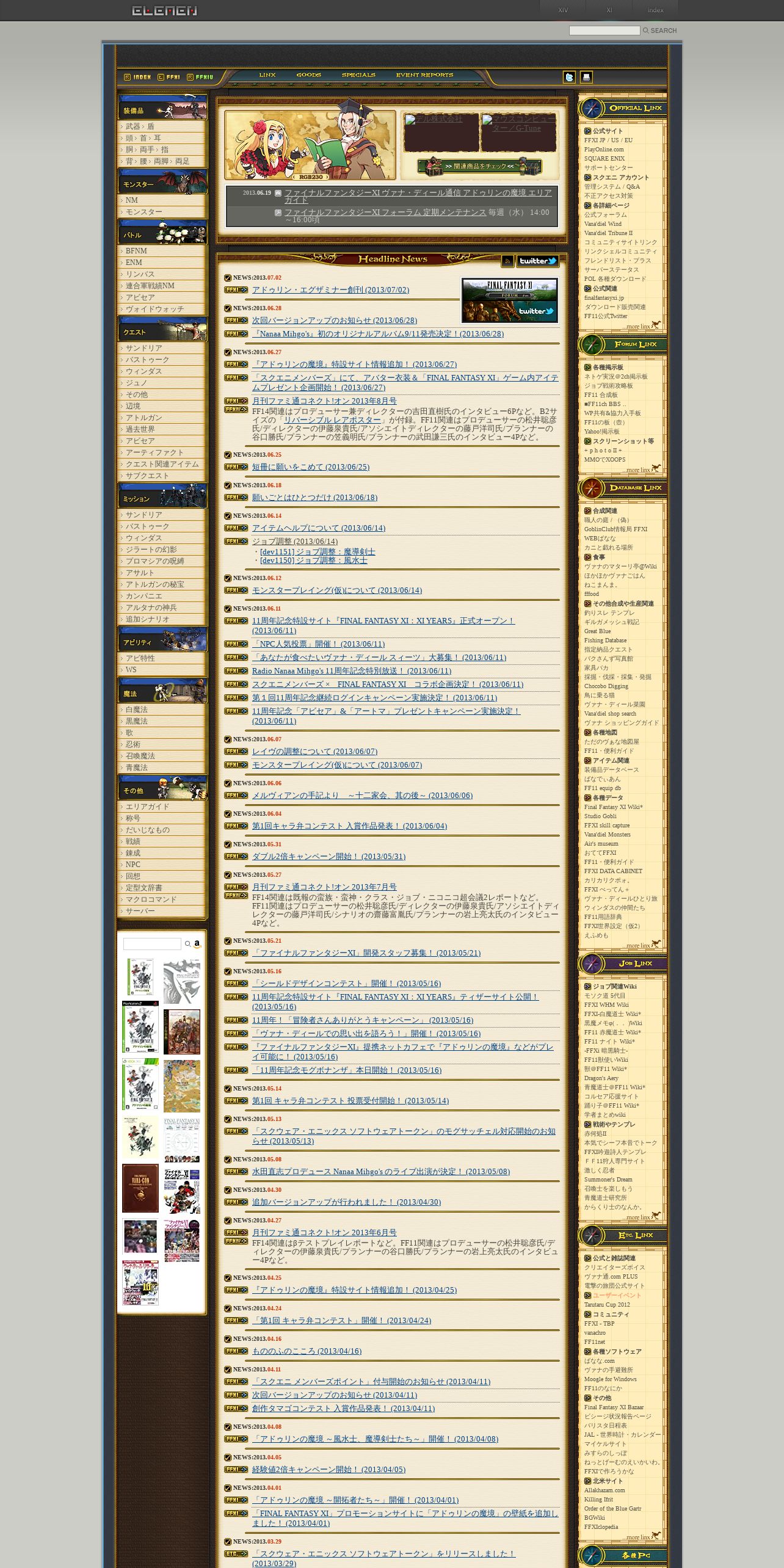Select the index tab in top bar

(x=655, y=10)
